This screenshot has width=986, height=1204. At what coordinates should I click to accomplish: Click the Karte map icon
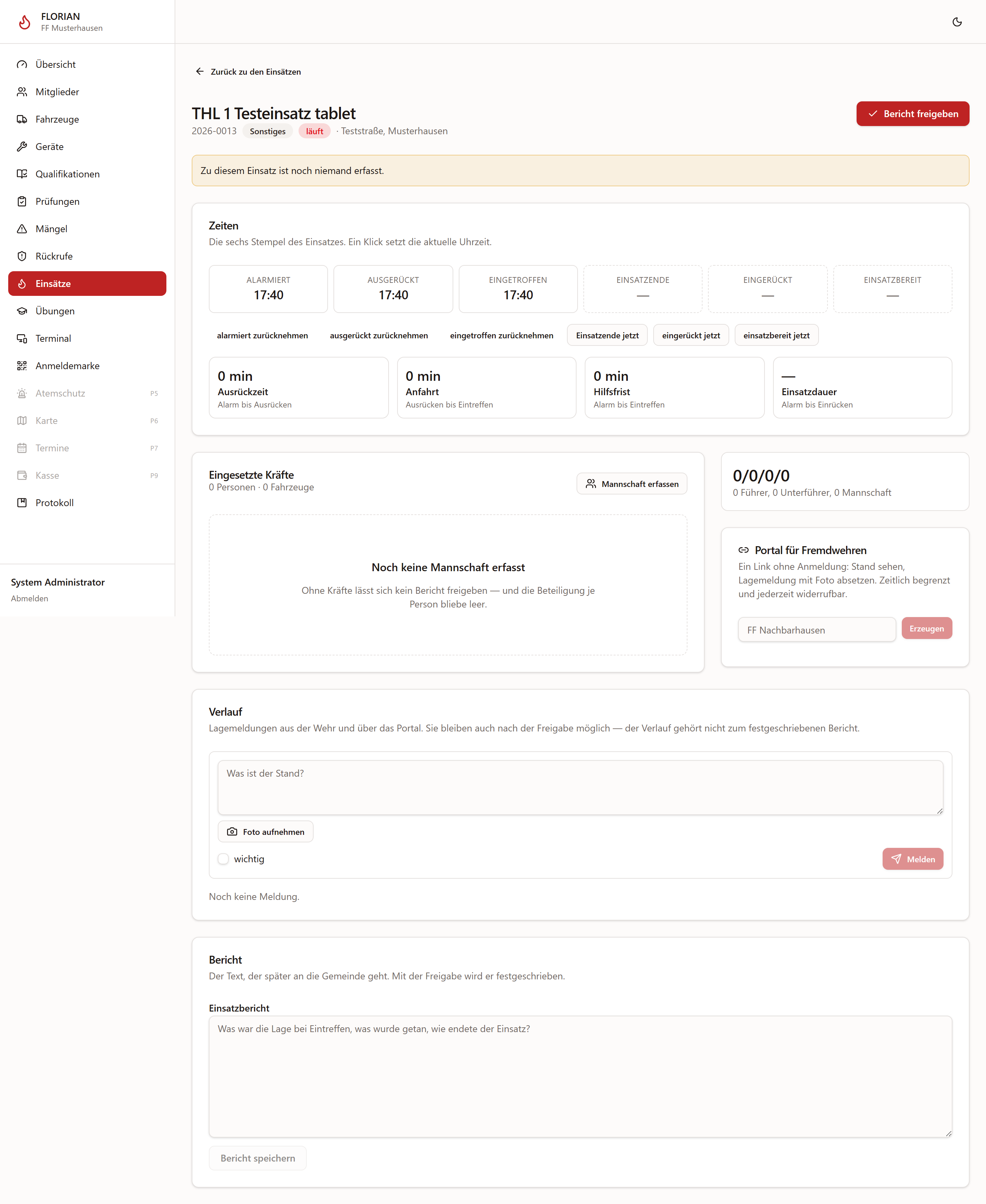point(22,421)
